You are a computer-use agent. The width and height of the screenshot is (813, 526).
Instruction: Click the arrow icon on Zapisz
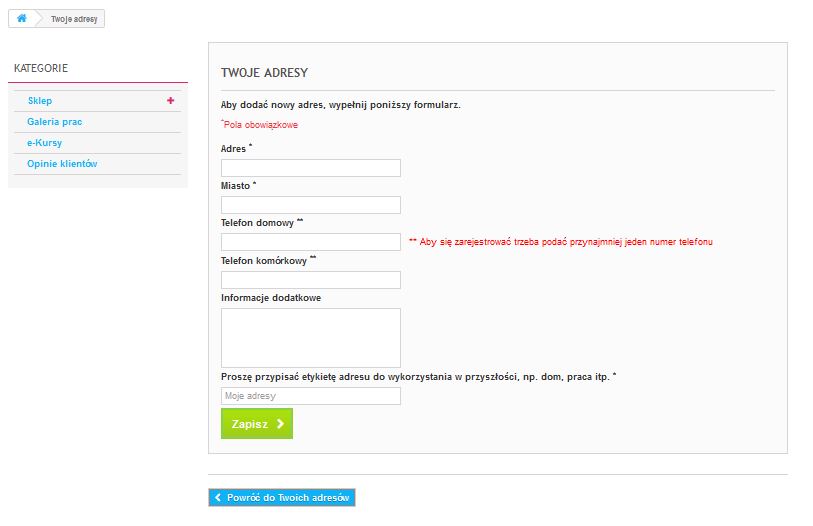[x=281, y=424]
